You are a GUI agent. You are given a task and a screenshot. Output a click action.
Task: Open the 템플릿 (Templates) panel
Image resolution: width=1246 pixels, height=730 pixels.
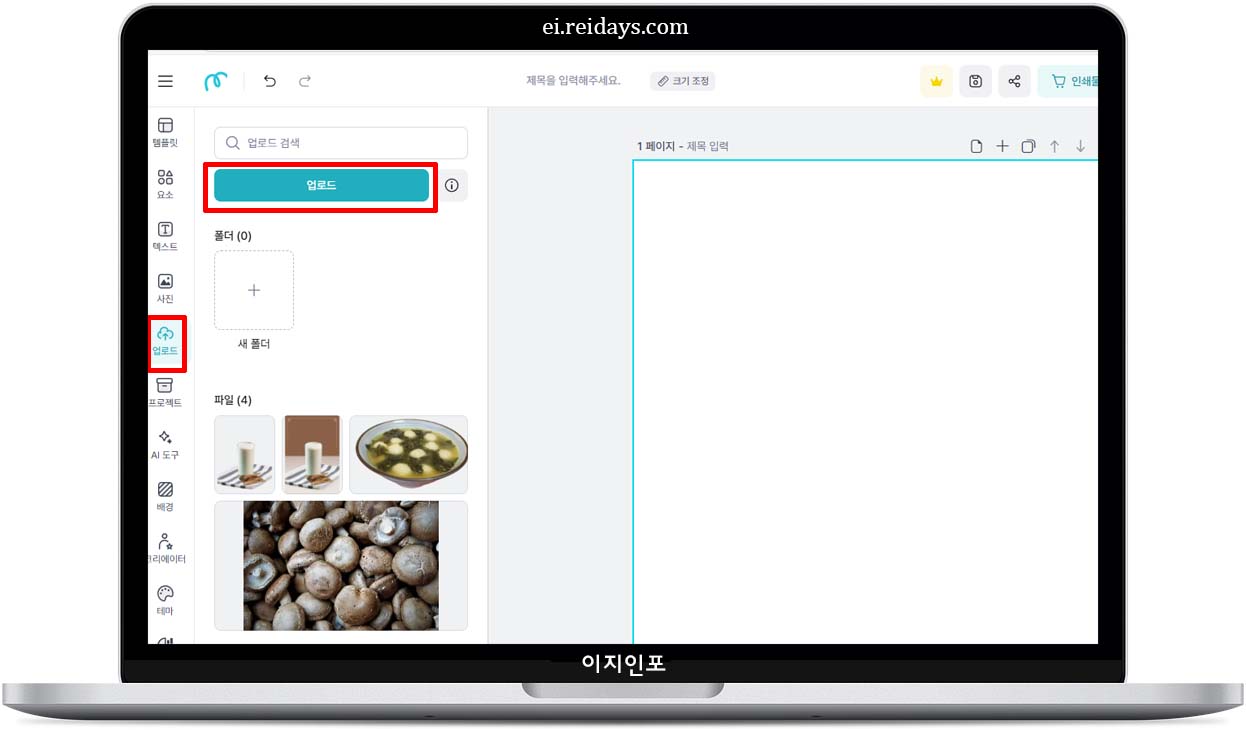pyautogui.click(x=165, y=131)
